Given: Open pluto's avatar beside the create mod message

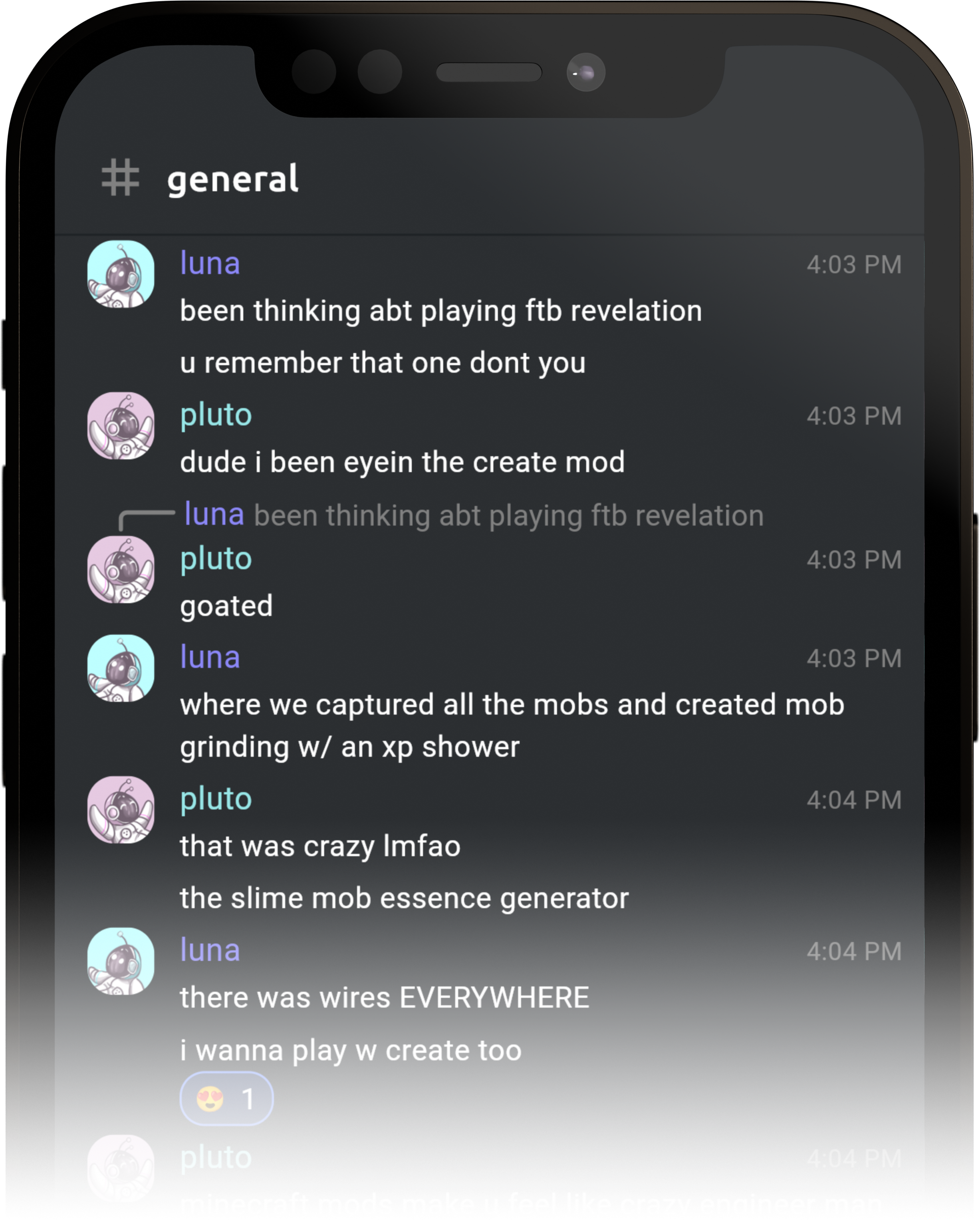Looking at the screenshot, I should tap(121, 426).
